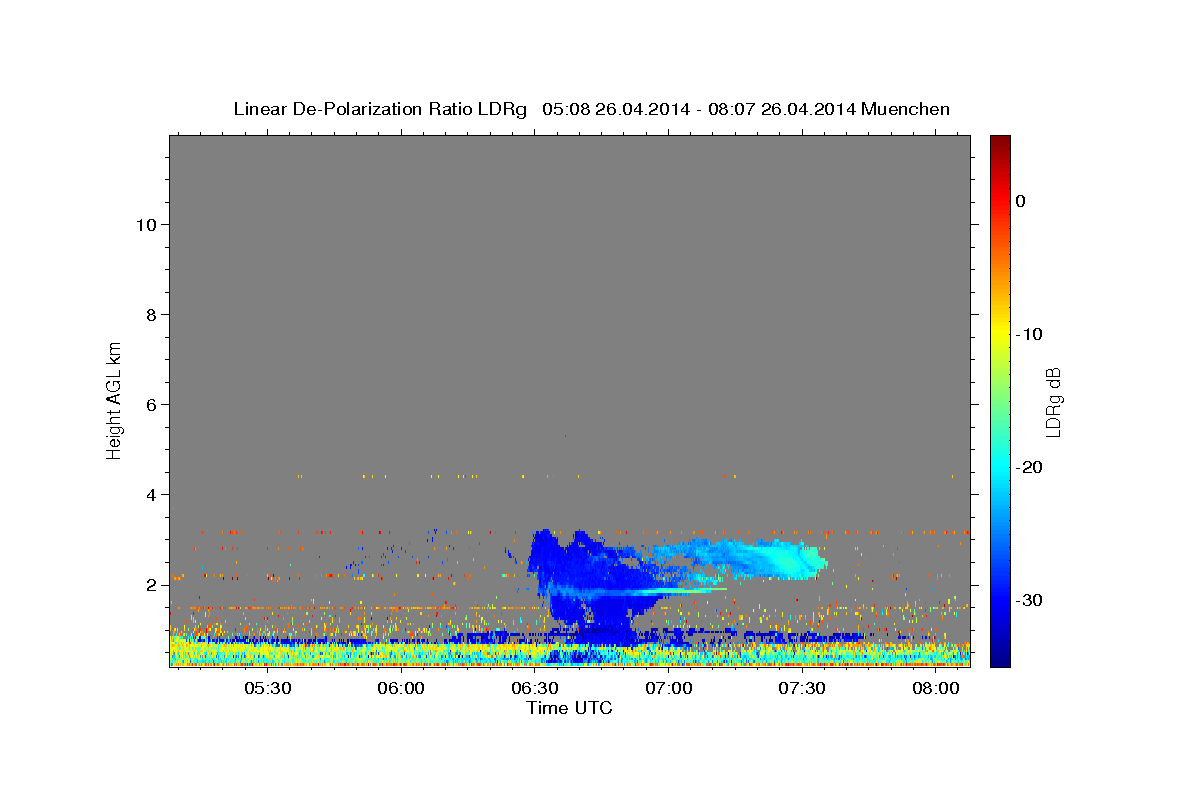Viewport: 1200px width, 800px height.
Task: Click the 05:30 time tick label
Action: click(x=268, y=688)
